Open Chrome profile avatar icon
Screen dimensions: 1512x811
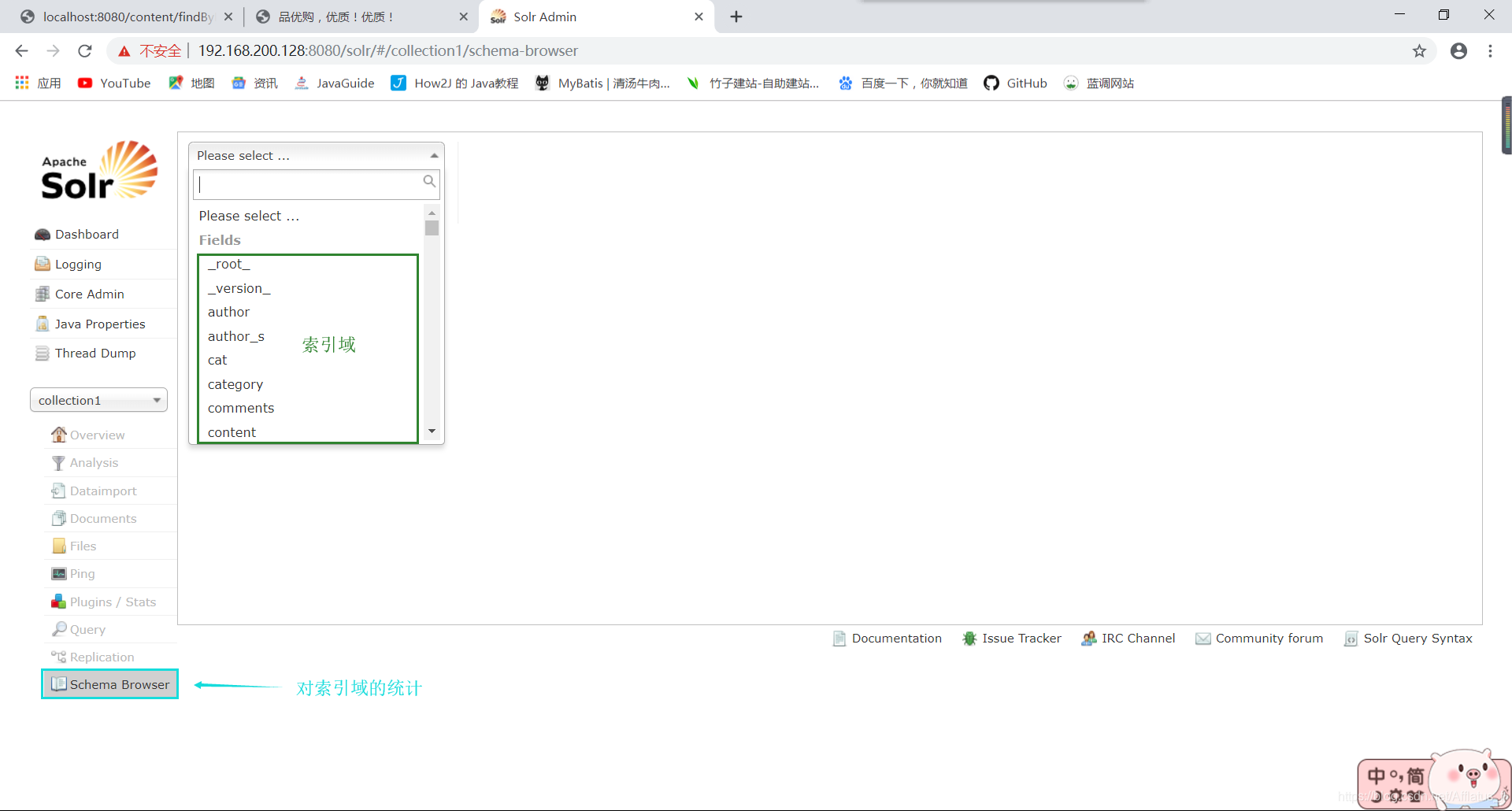1458,51
